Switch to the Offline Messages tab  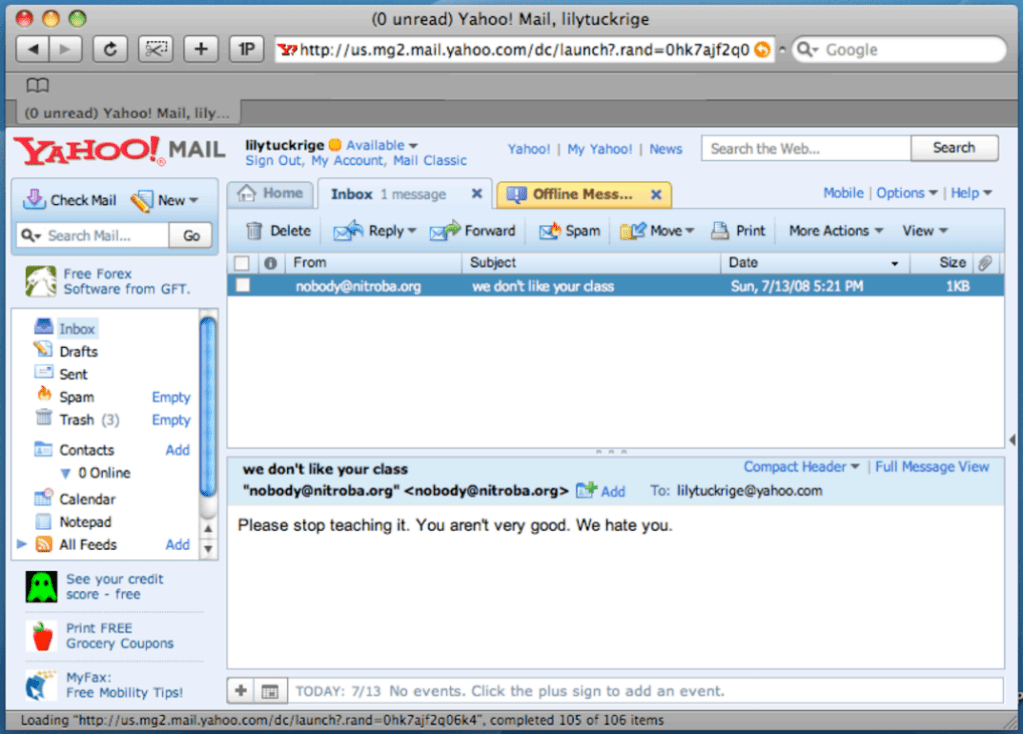coord(582,195)
